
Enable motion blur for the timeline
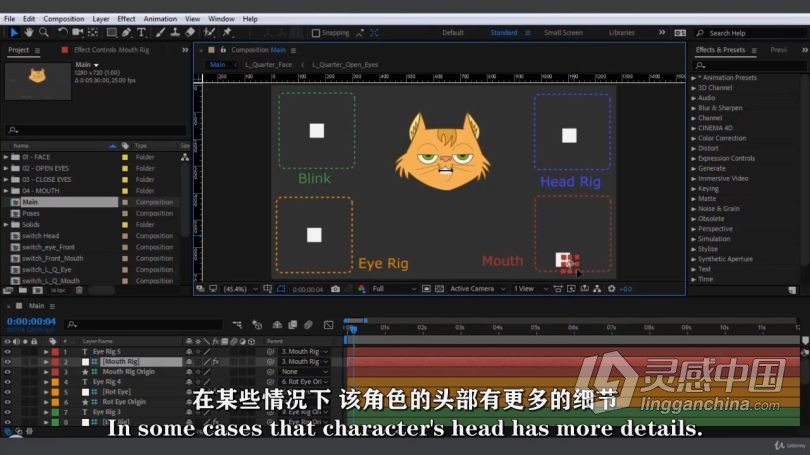click(x=308, y=324)
